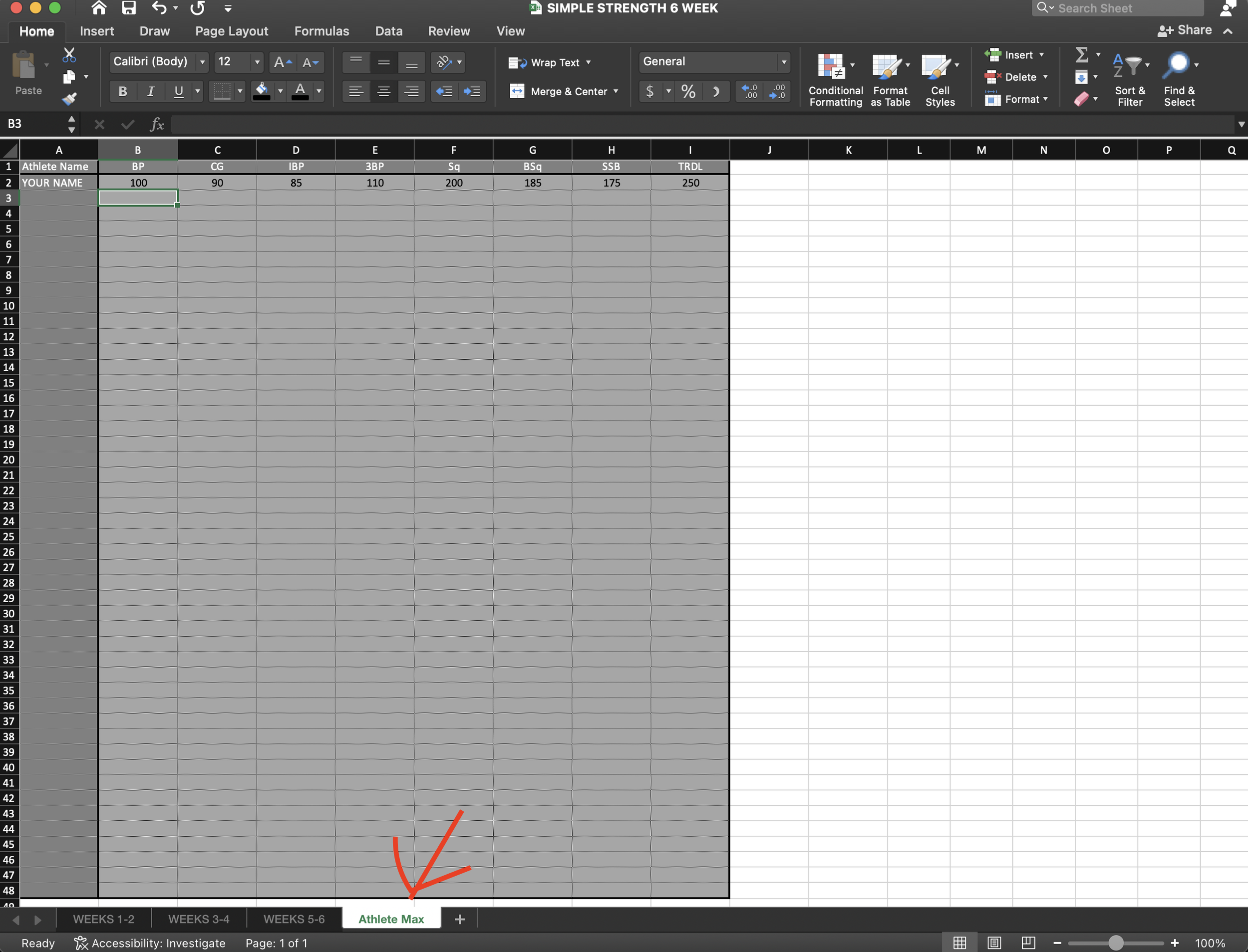Click the Save icon in title bar
The image size is (1248, 952).
[129, 8]
